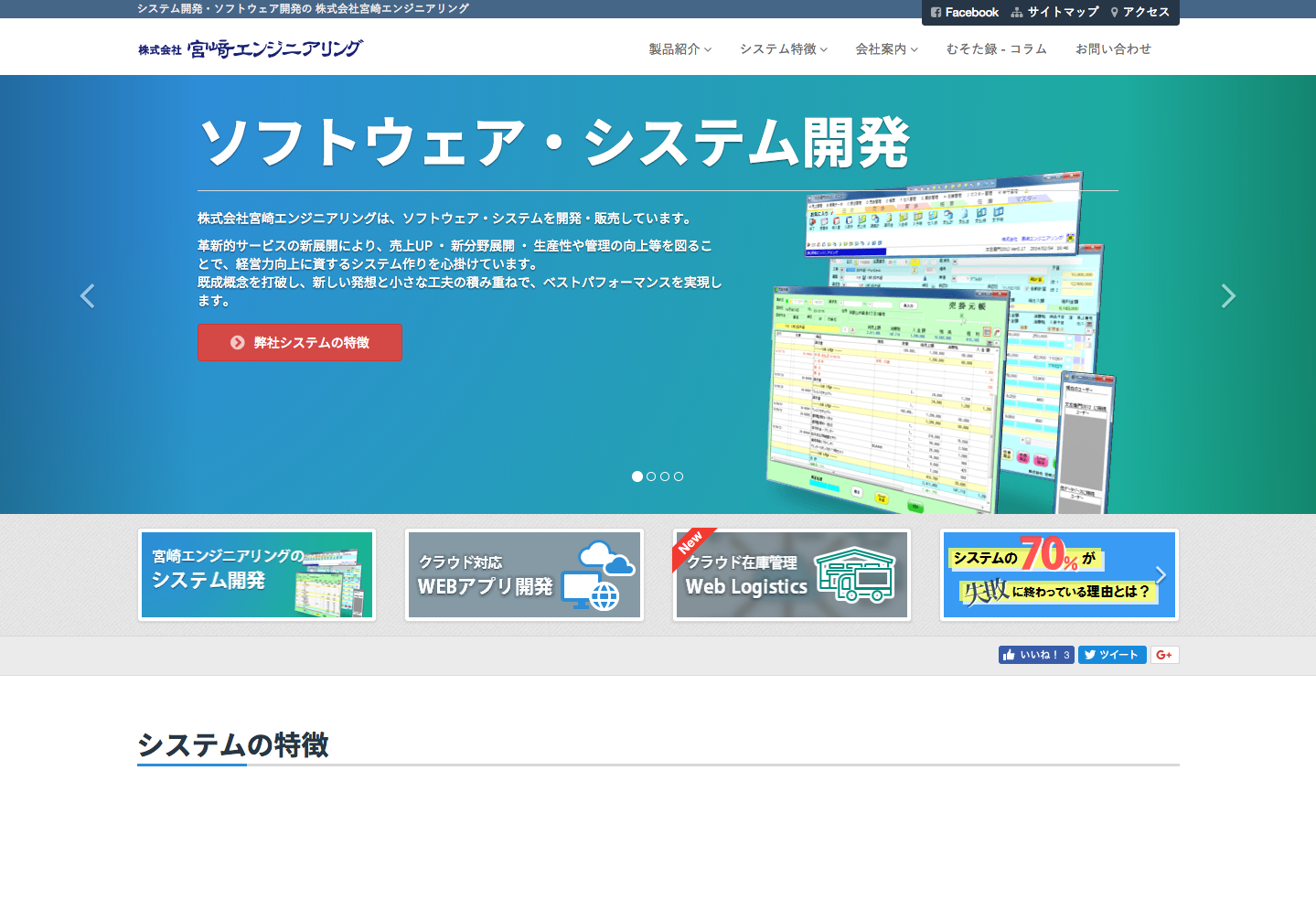Image resolution: width=1316 pixels, height=899 pixels.
Task: Open the サイトマップ link in top bar
Action: (1054, 12)
